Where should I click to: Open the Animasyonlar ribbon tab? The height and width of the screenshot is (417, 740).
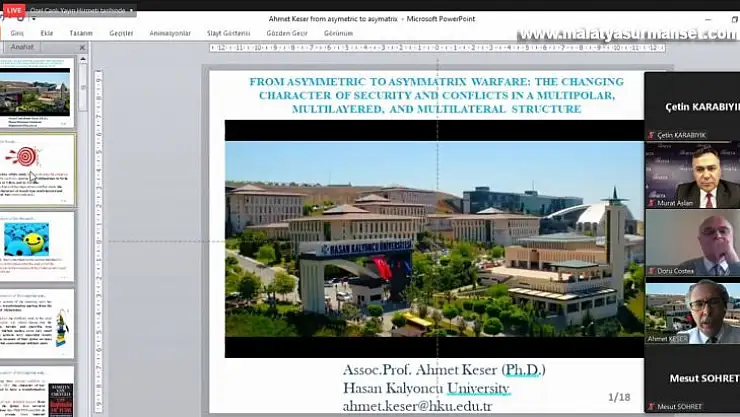pyautogui.click(x=170, y=33)
